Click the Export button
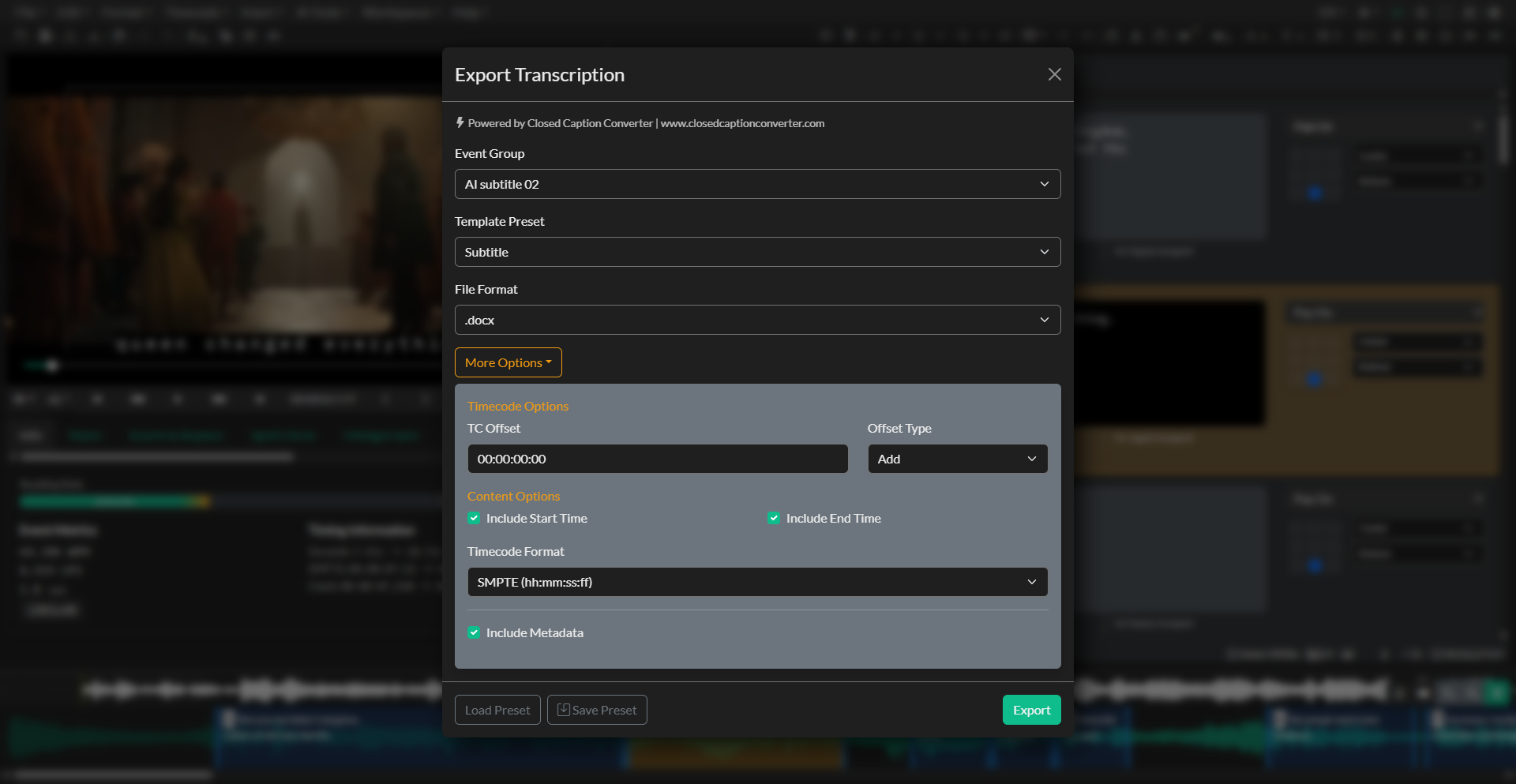This screenshot has height=784, width=1516. [x=1031, y=709]
